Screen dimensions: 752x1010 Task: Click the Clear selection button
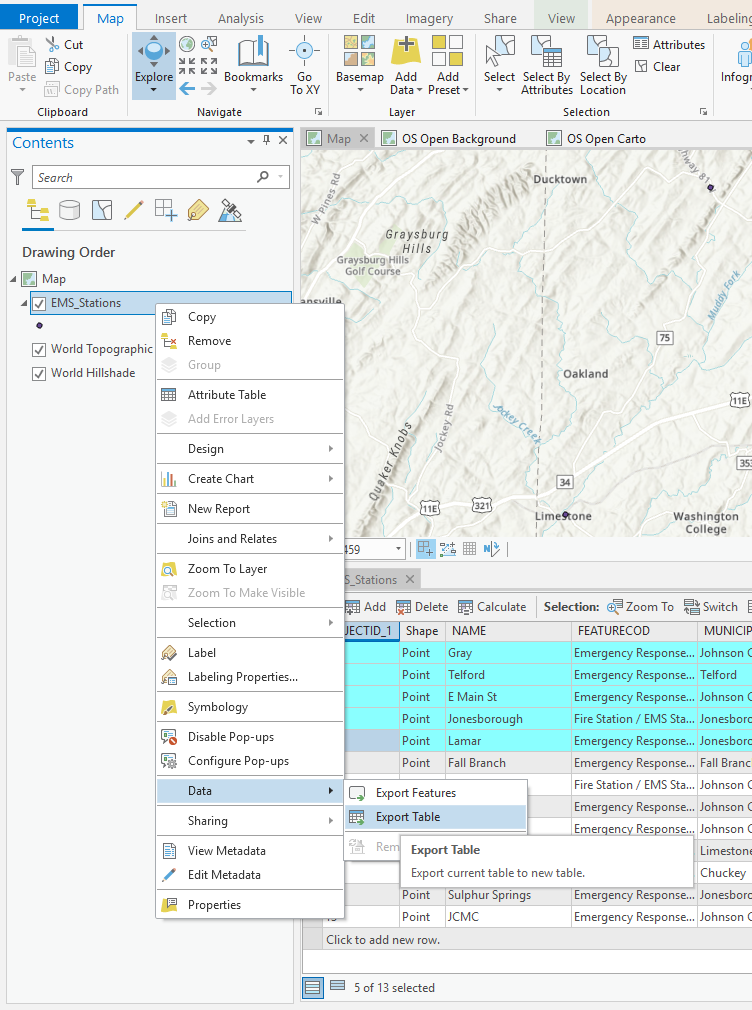(657, 67)
